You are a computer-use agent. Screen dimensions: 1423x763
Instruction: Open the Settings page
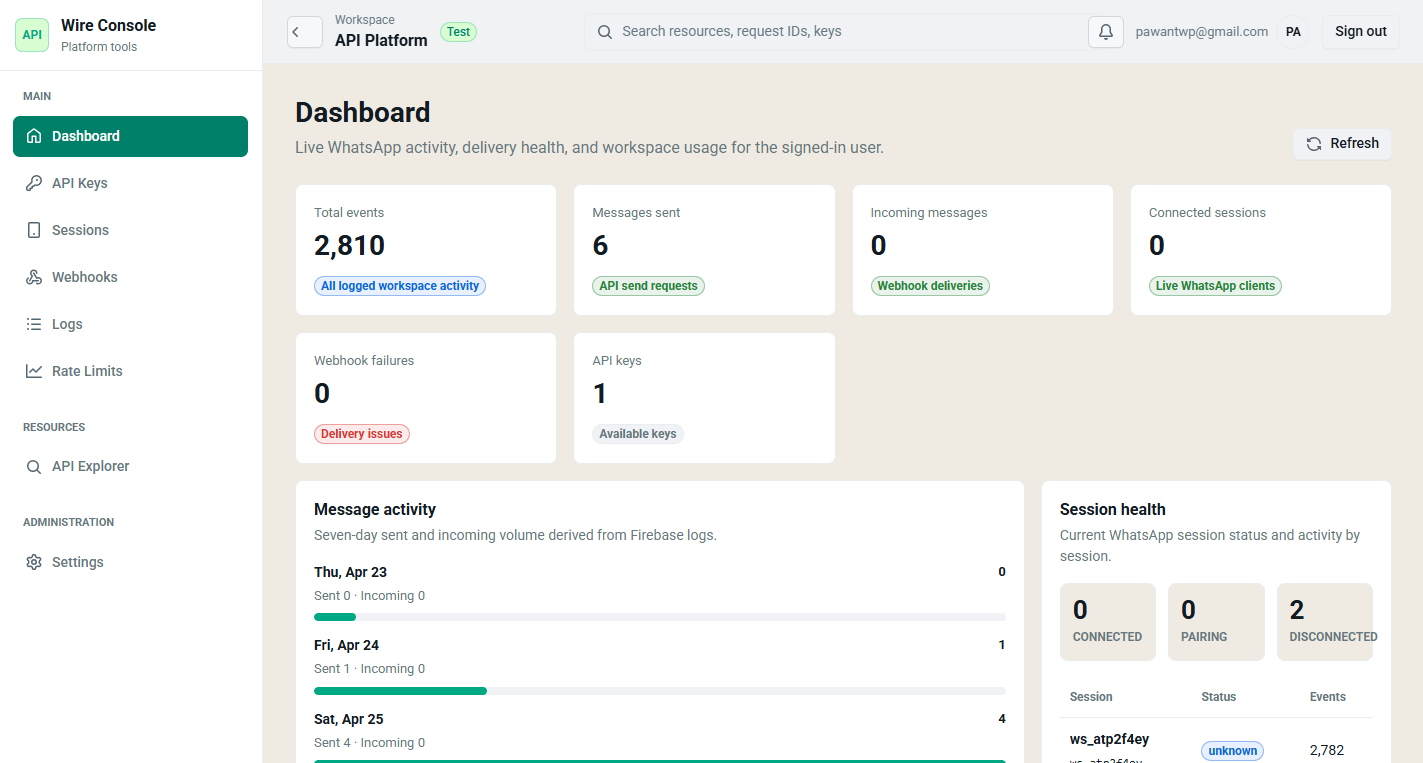(x=130, y=562)
